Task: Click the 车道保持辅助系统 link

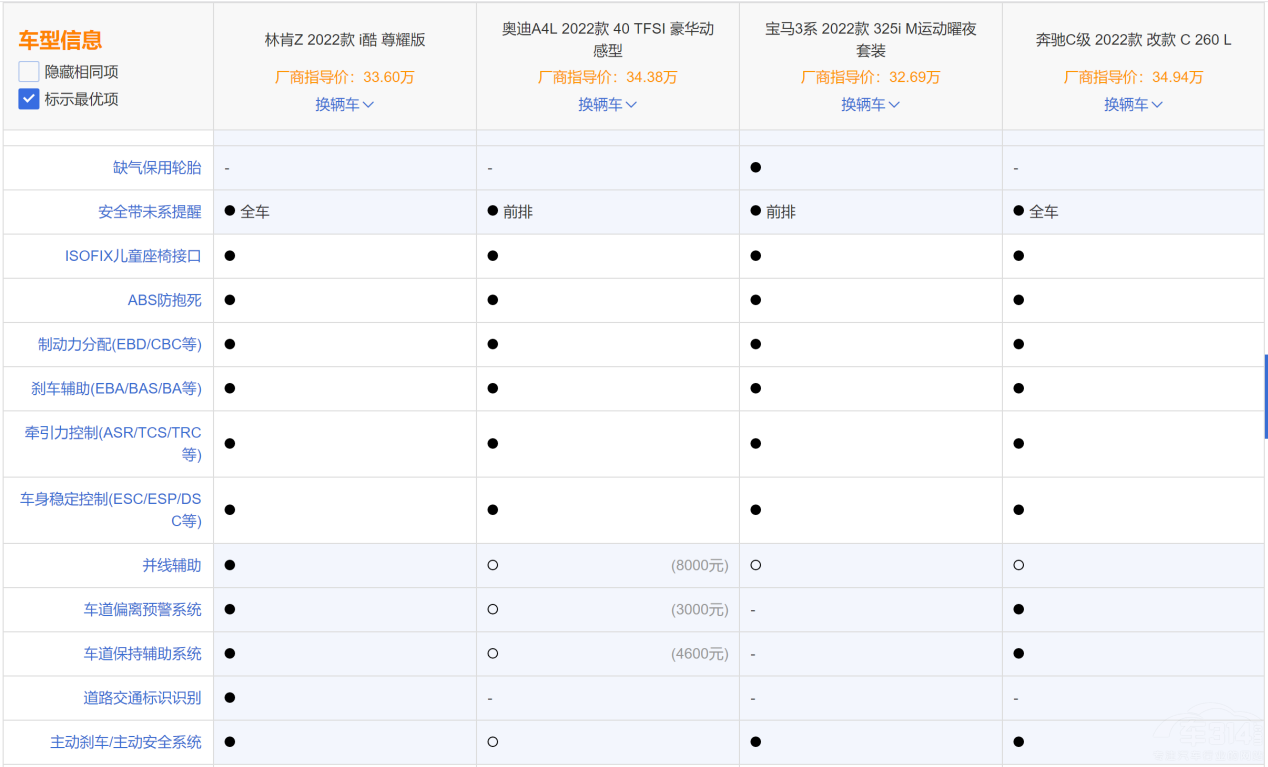Action: (142, 653)
